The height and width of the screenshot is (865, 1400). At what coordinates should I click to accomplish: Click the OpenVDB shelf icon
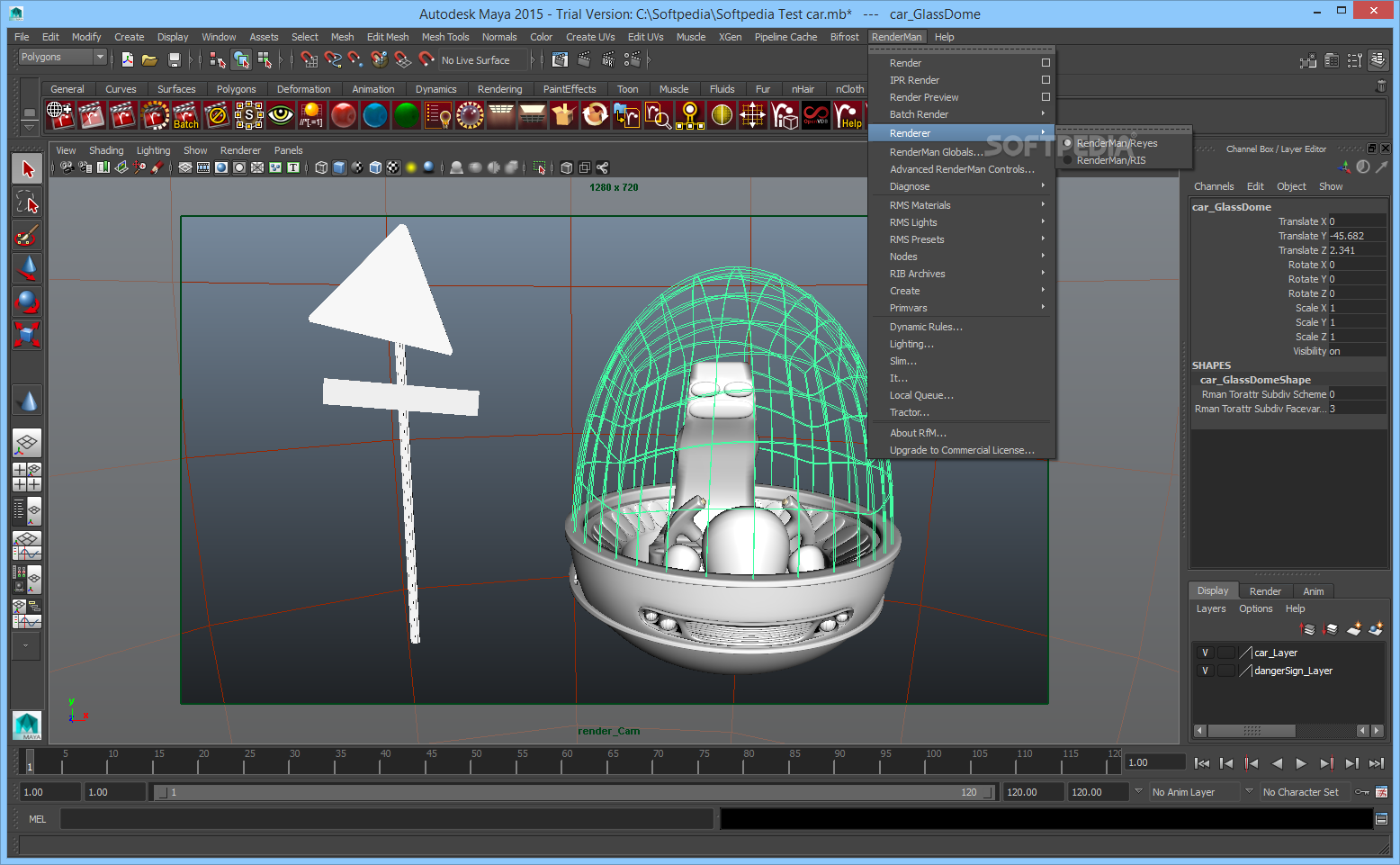click(x=816, y=115)
